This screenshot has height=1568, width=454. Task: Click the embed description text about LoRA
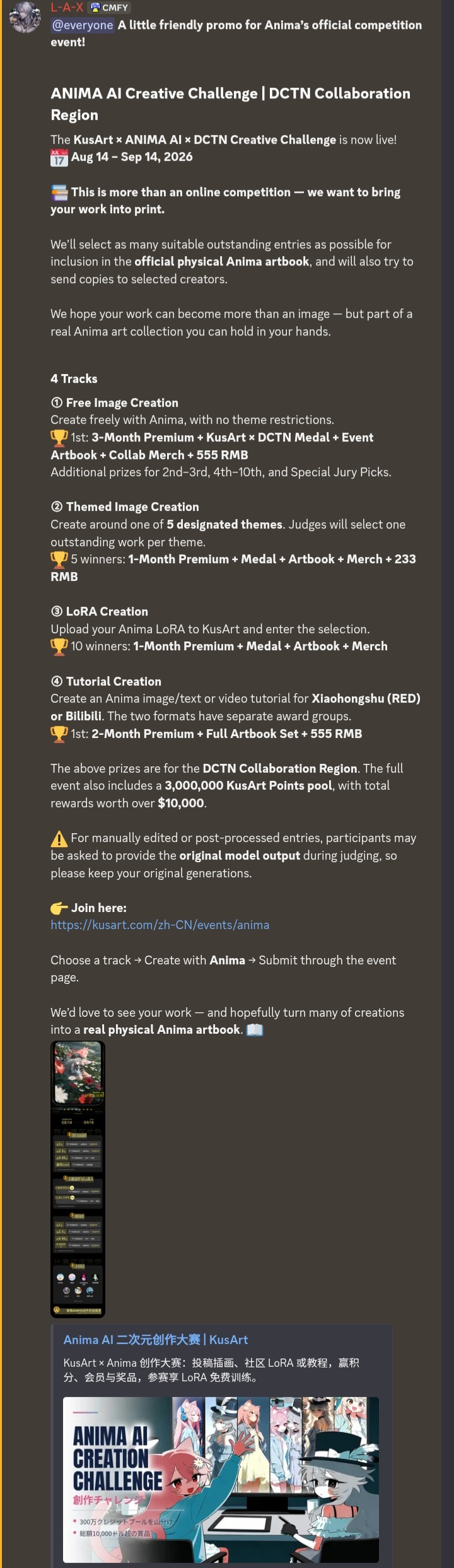(x=211, y=1370)
